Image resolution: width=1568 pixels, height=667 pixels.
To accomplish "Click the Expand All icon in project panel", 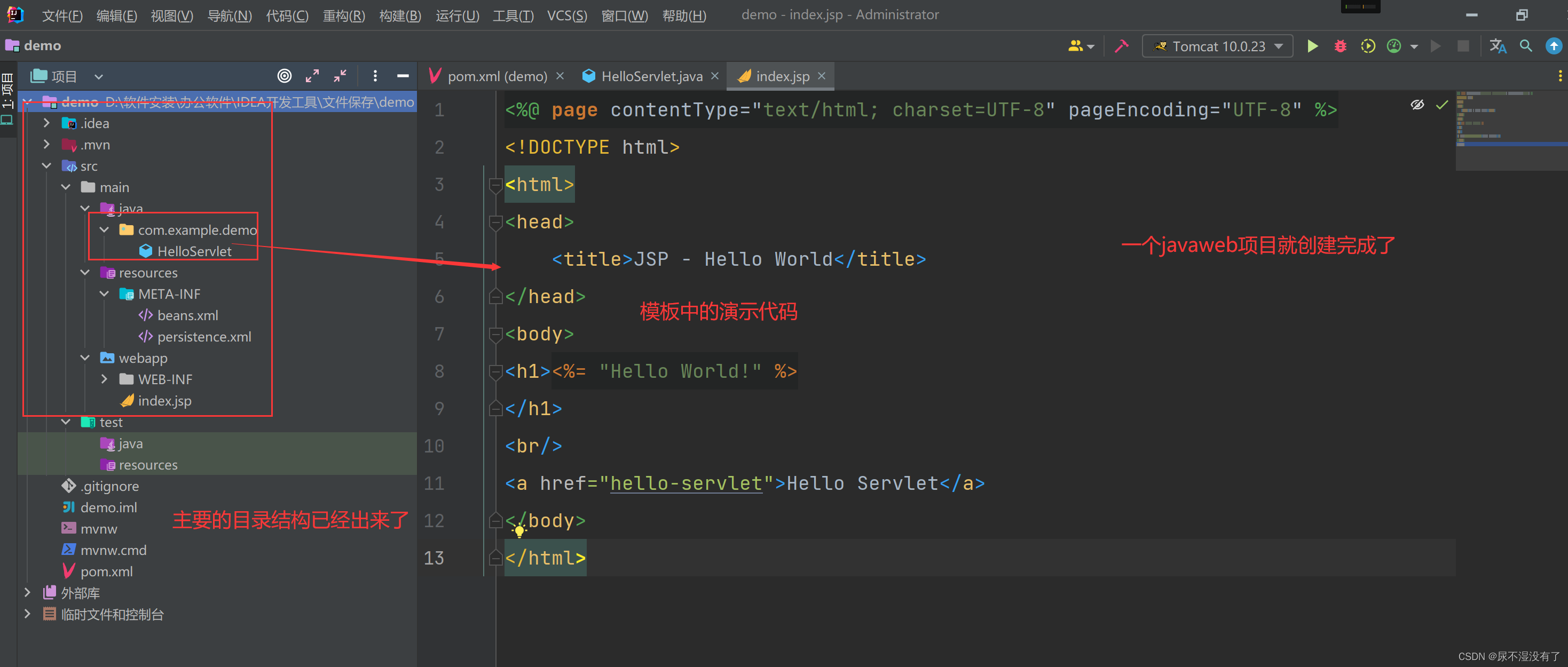I will (x=312, y=76).
